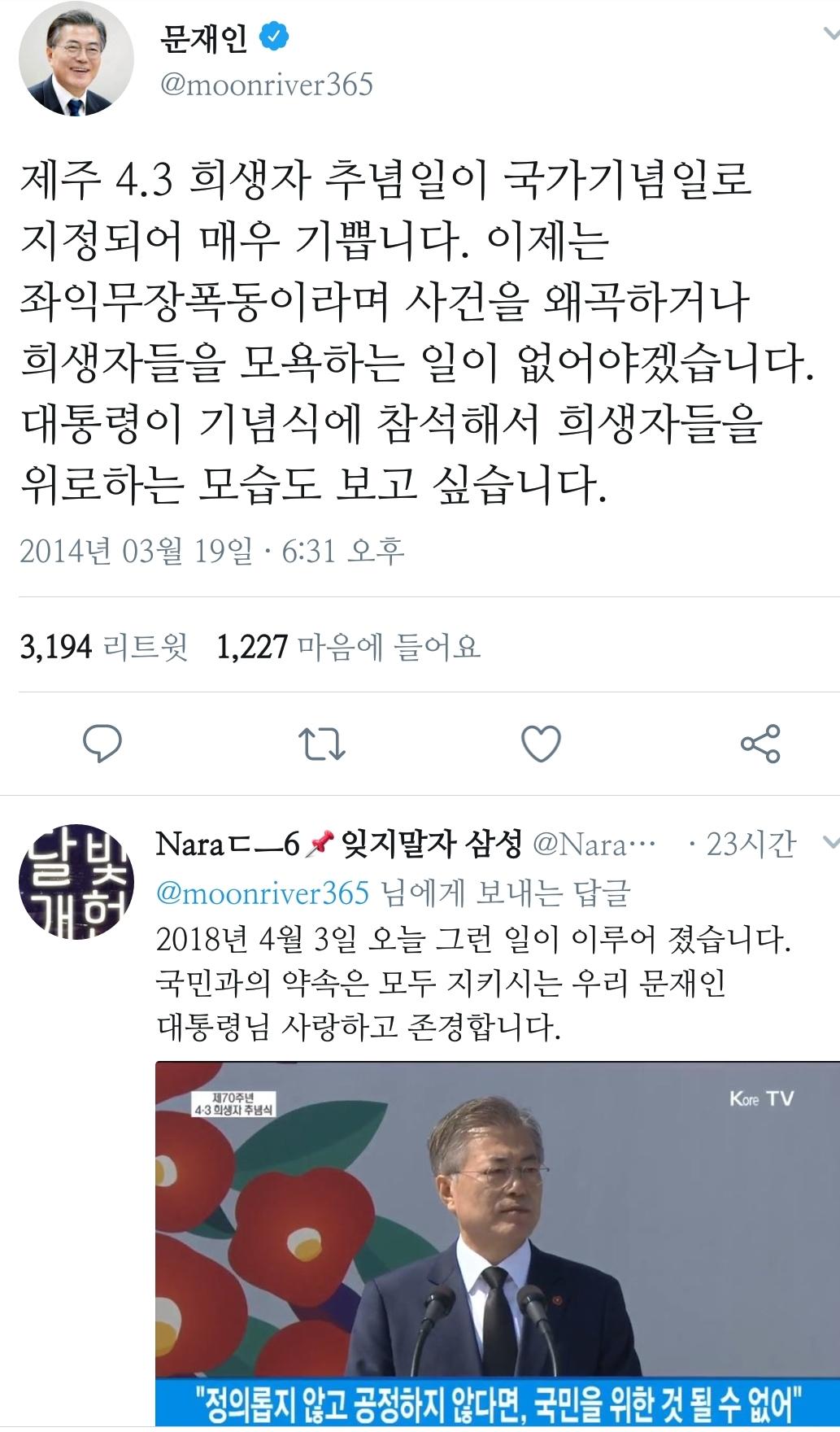
Task: Expand the reply options chevron
Action: pos(831,843)
